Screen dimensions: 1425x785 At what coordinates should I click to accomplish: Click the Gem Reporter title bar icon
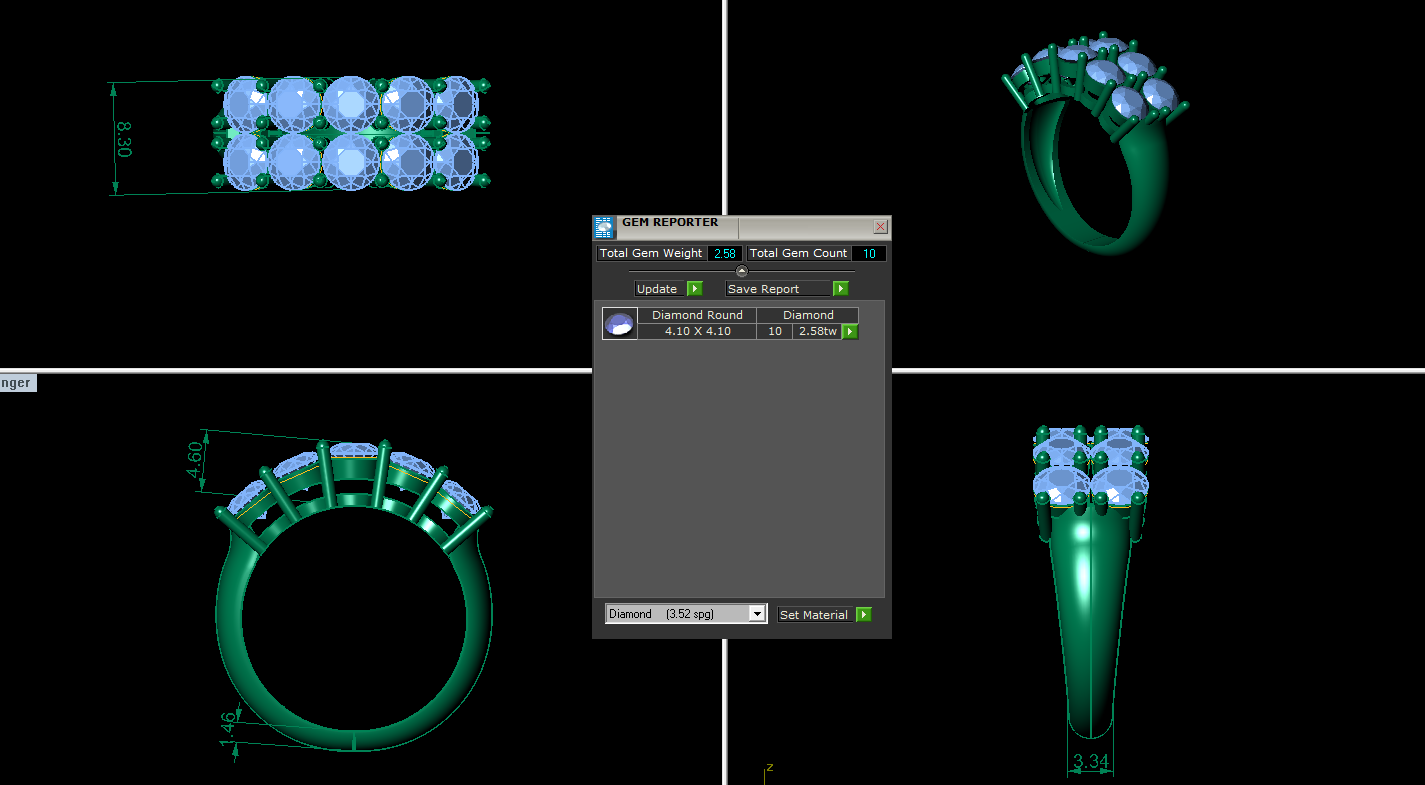604,227
